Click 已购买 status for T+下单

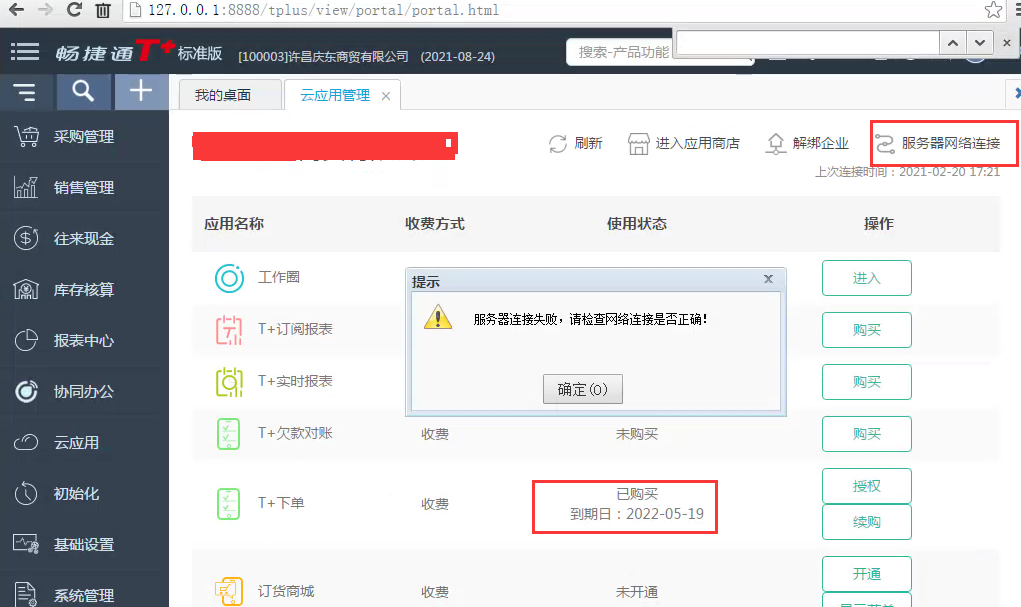(x=637, y=494)
